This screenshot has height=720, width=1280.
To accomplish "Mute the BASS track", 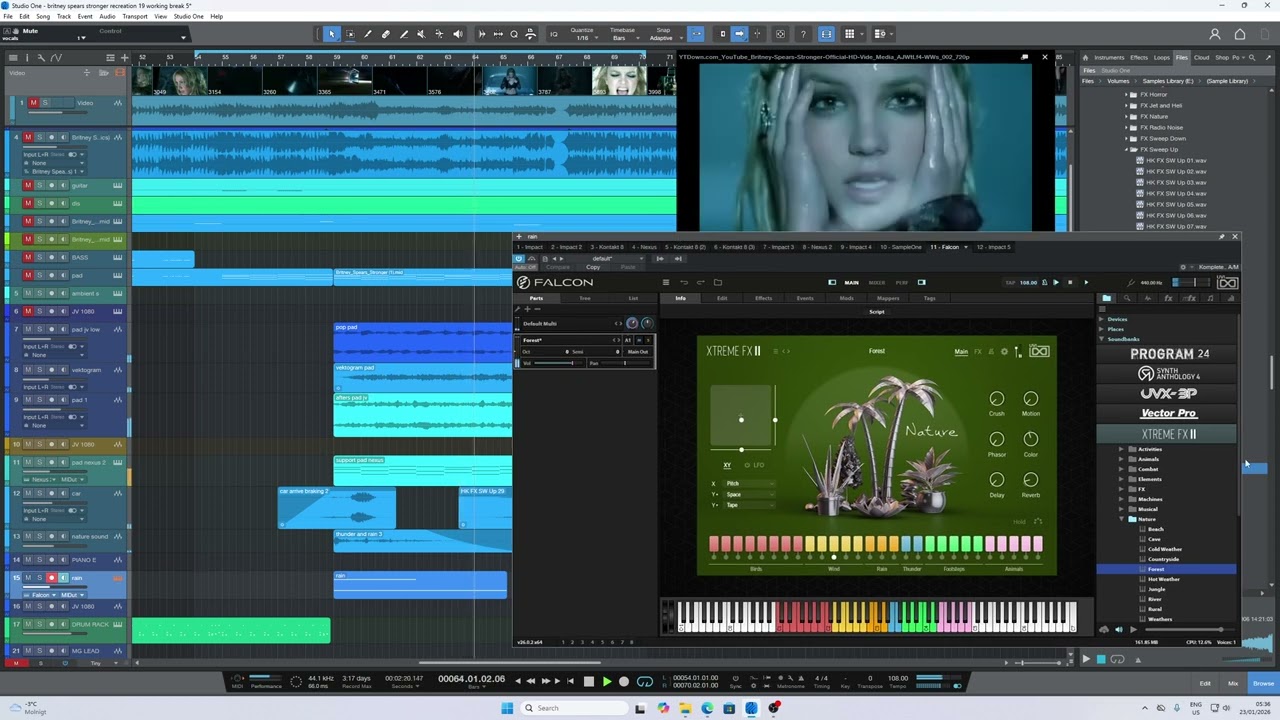I will (28, 257).
